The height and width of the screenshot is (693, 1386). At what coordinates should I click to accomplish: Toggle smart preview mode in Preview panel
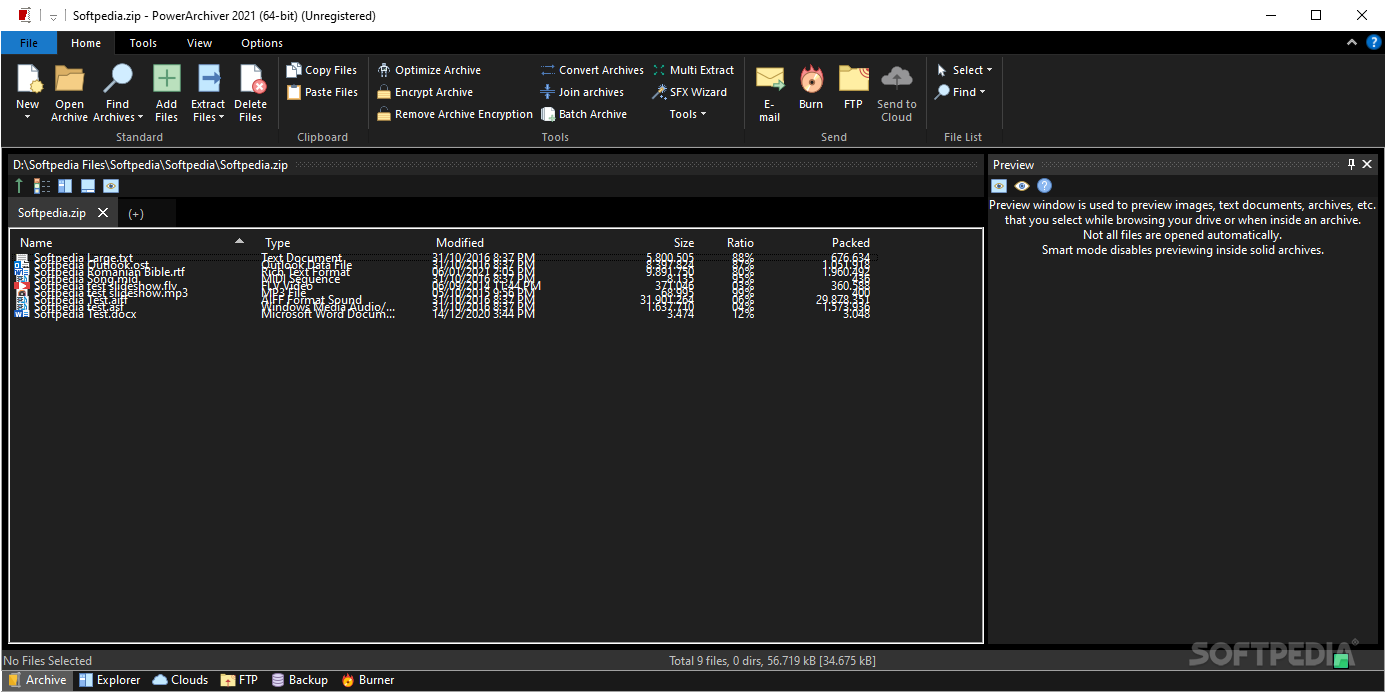(x=999, y=186)
